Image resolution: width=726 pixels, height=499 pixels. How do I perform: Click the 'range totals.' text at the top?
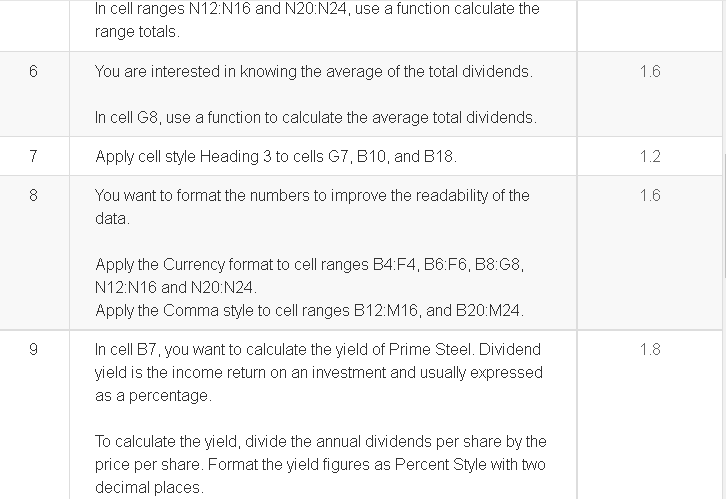click(x=137, y=31)
